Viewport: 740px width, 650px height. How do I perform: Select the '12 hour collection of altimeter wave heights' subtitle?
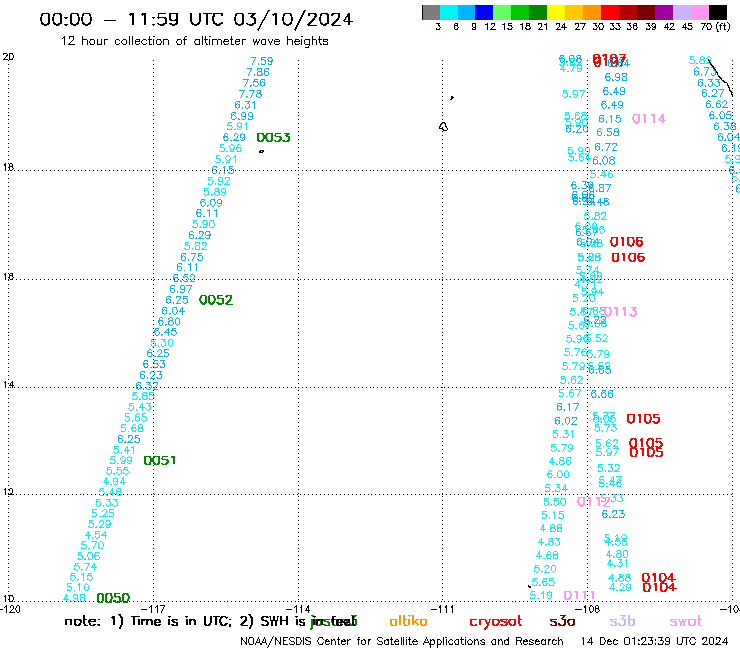click(194, 41)
